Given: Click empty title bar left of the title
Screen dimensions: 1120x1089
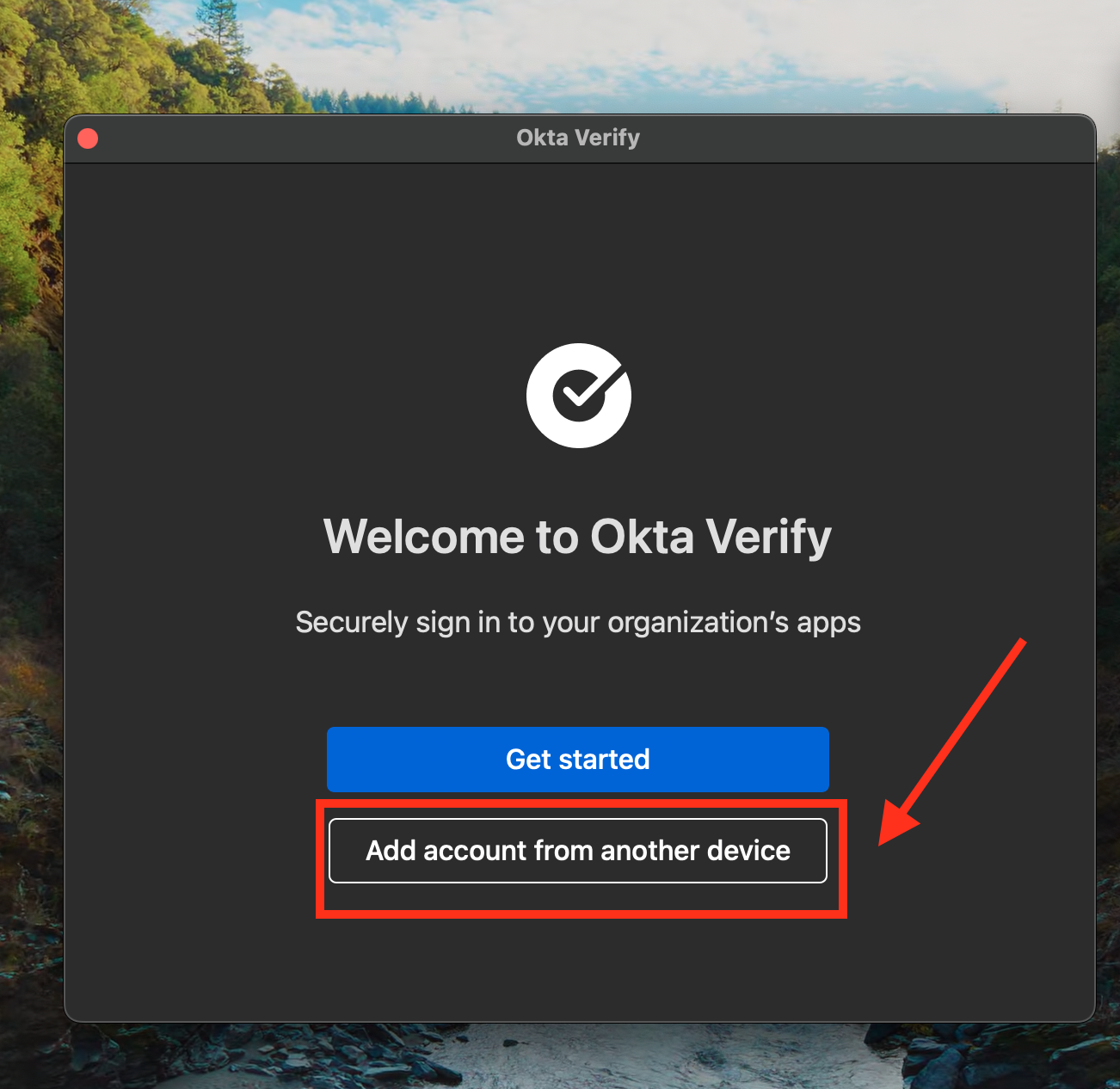Looking at the screenshot, I should (301, 138).
